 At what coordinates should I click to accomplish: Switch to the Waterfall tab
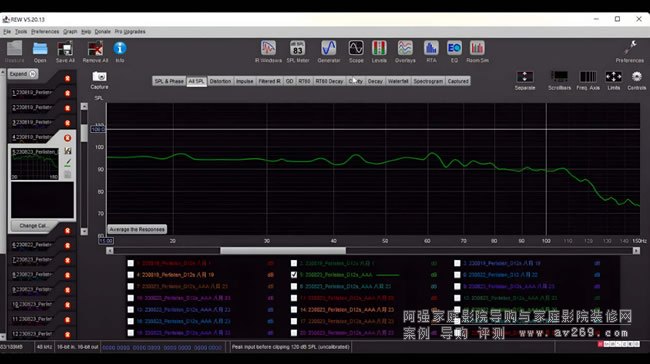pos(398,81)
